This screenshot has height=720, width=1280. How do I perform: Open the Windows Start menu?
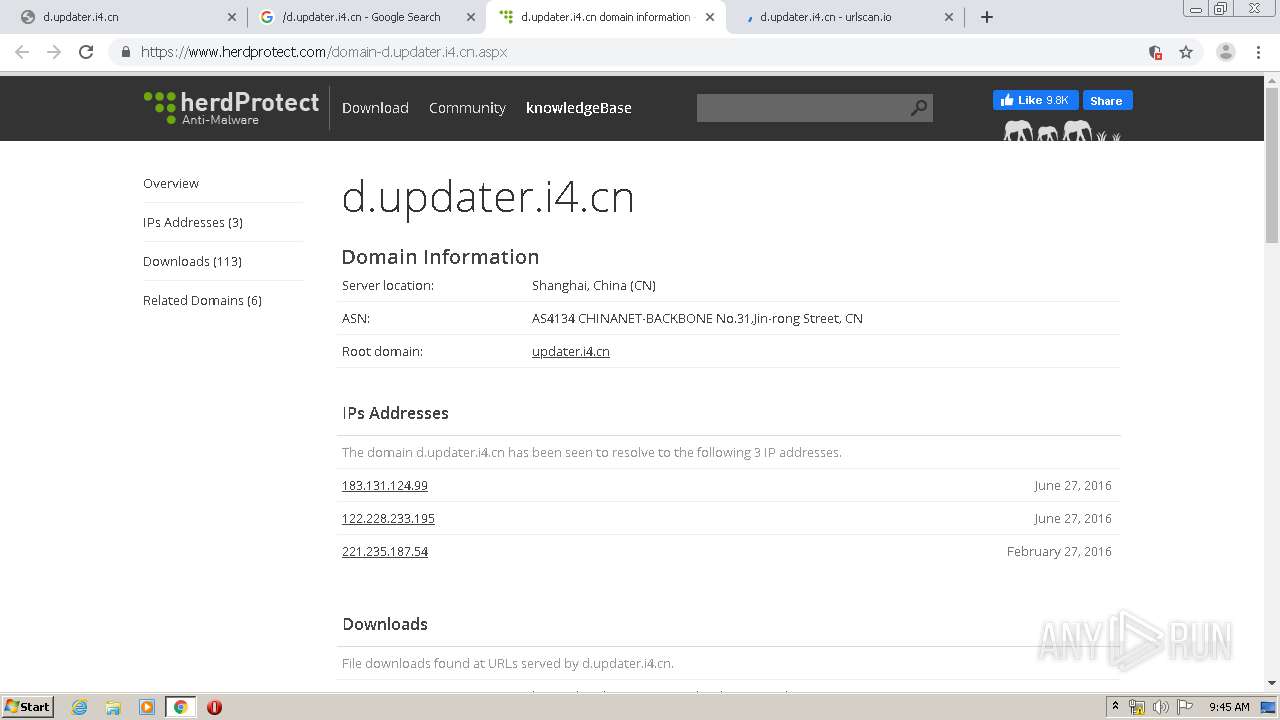point(28,706)
